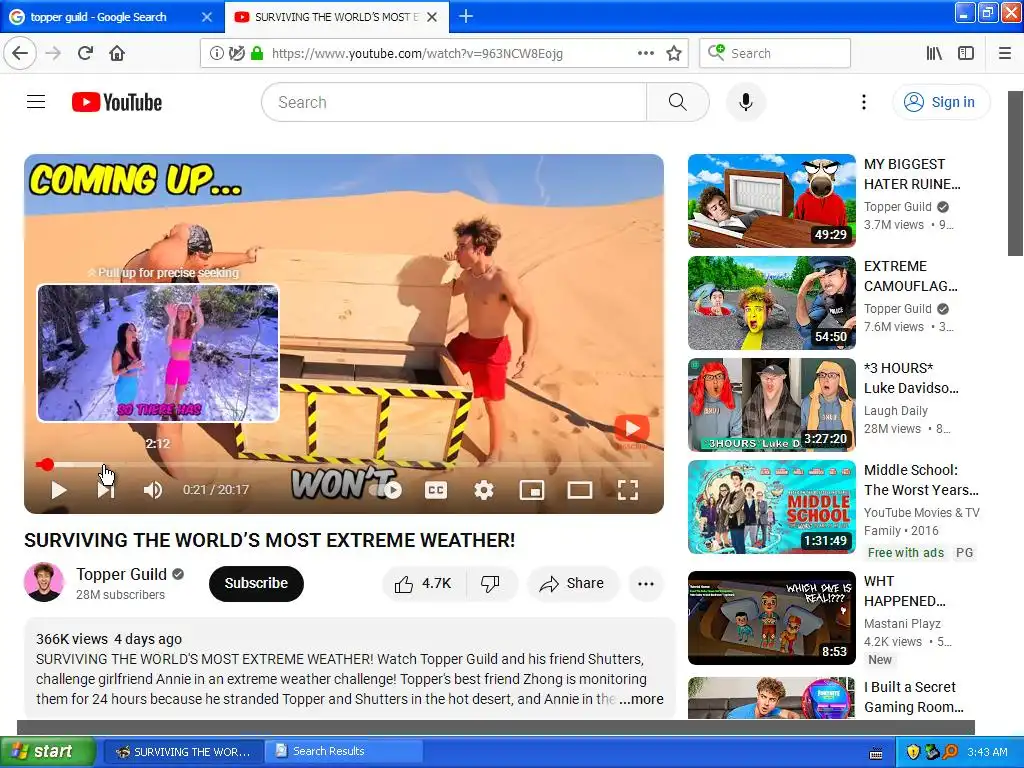
Task: Subscribe to Topper Guild
Action: (256, 583)
